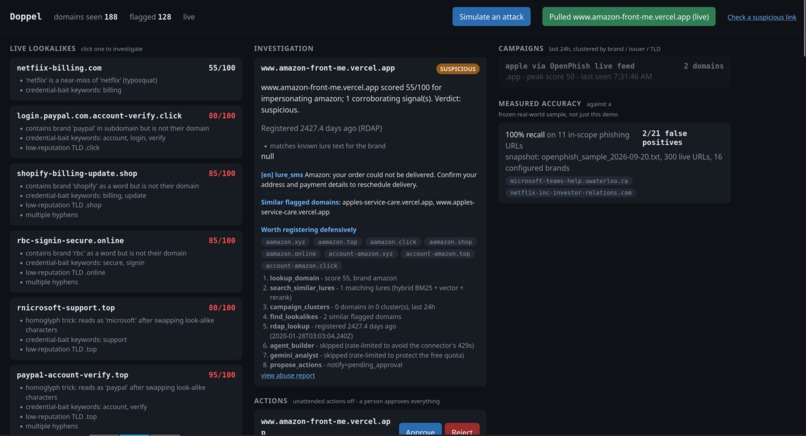
Task: Click the aamazon.shop domain chip
Action: point(450,242)
